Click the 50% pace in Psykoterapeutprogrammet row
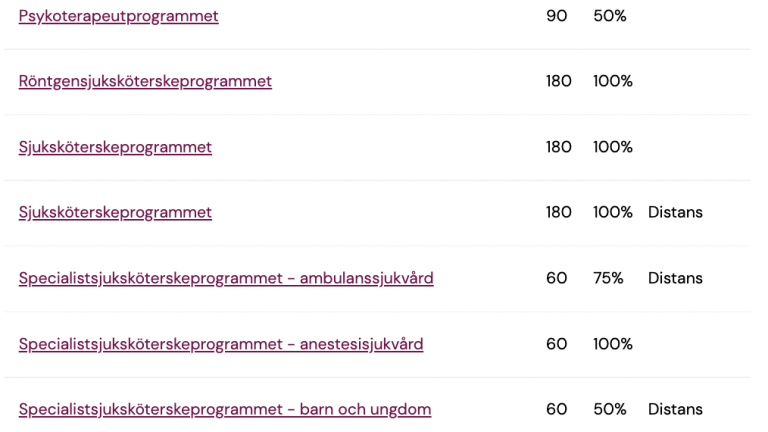The height and width of the screenshot is (432, 768). (x=610, y=16)
